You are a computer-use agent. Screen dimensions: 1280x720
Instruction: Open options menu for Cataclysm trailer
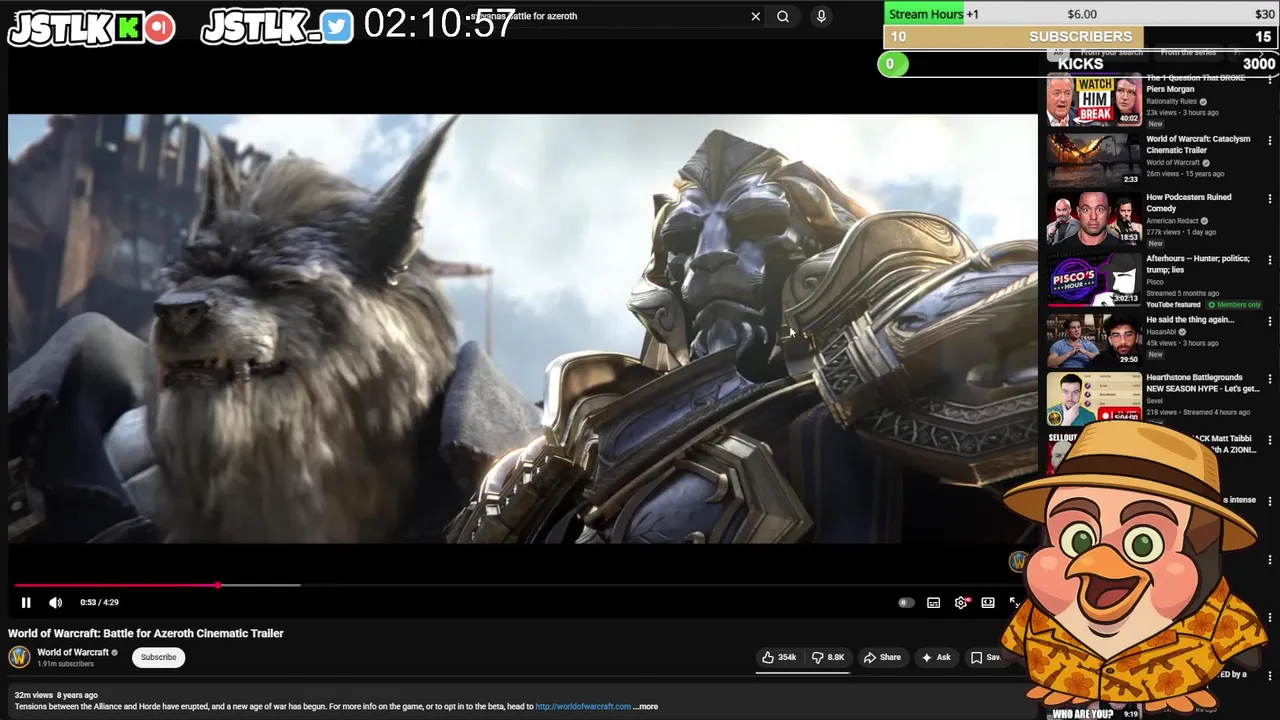(1270, 141)
